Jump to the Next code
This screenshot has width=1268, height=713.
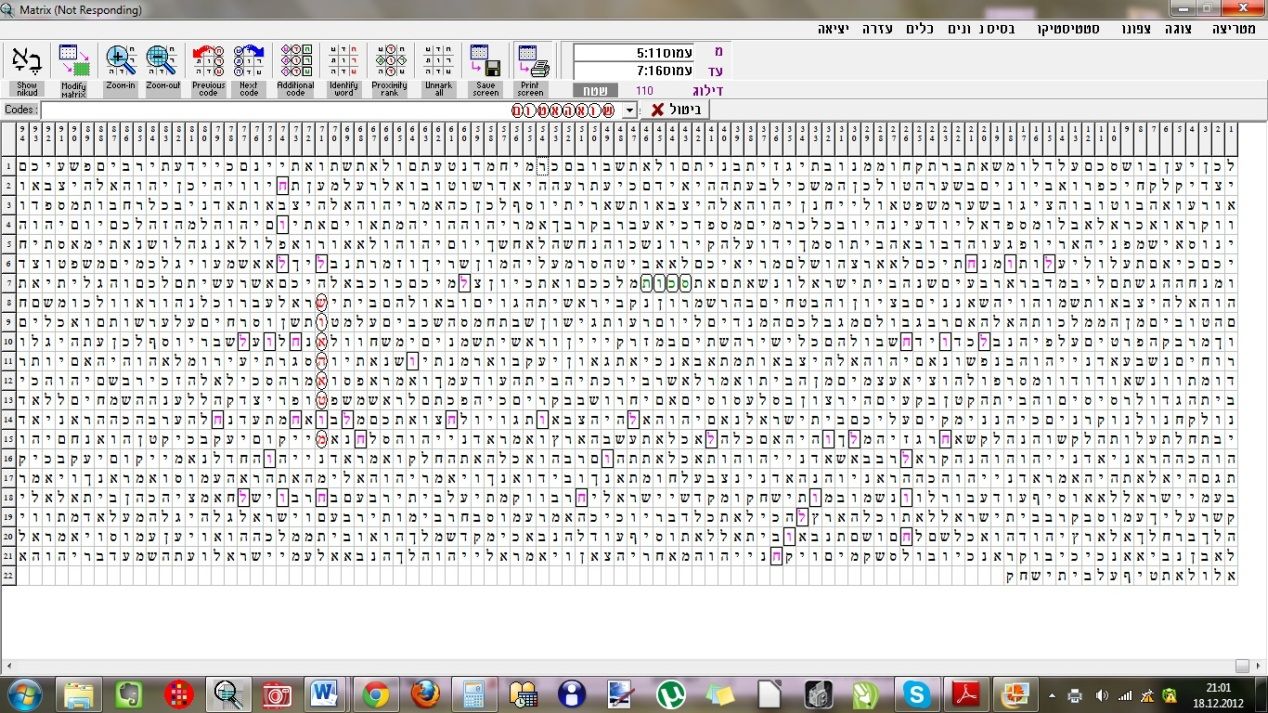click(x=249, y=62)
